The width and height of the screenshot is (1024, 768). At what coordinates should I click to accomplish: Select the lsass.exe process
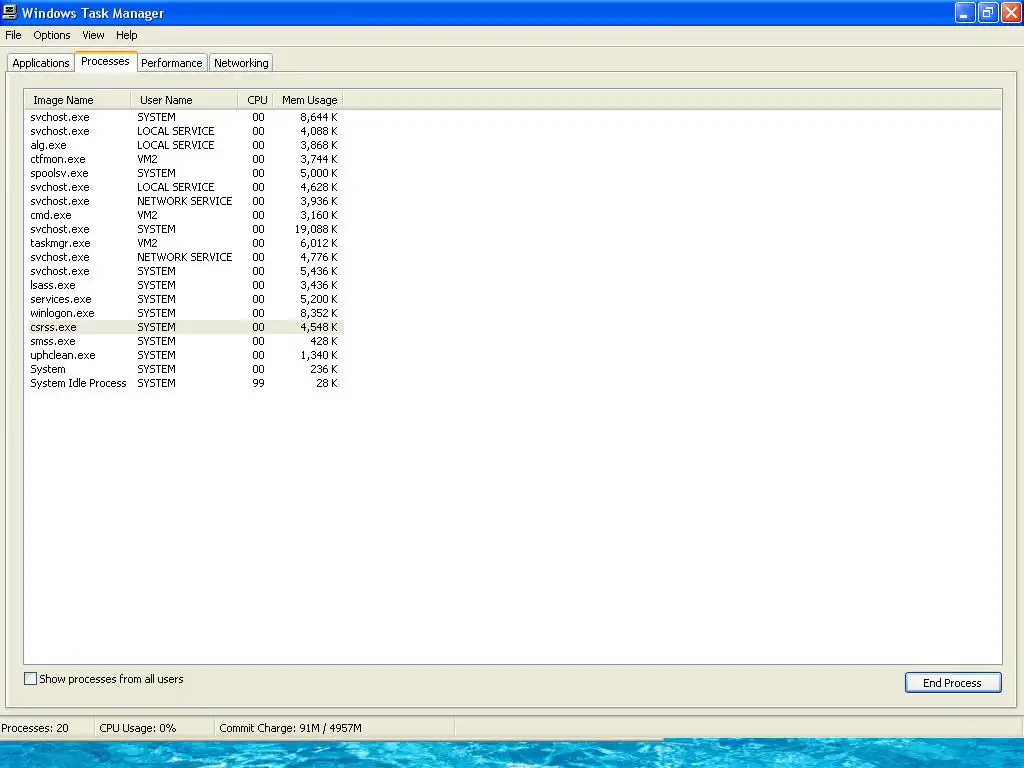coord(184,285)
